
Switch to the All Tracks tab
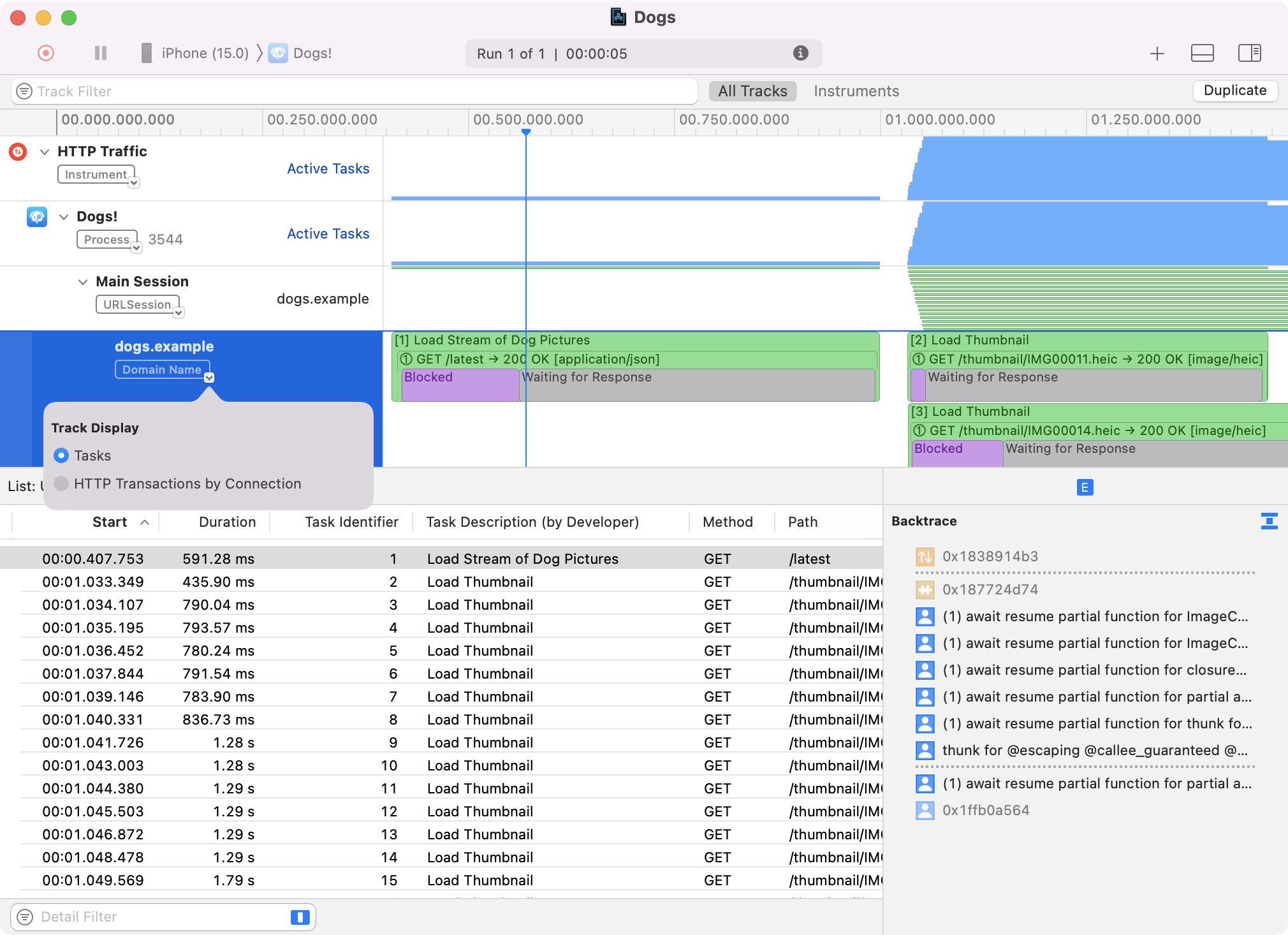point(753,91)
